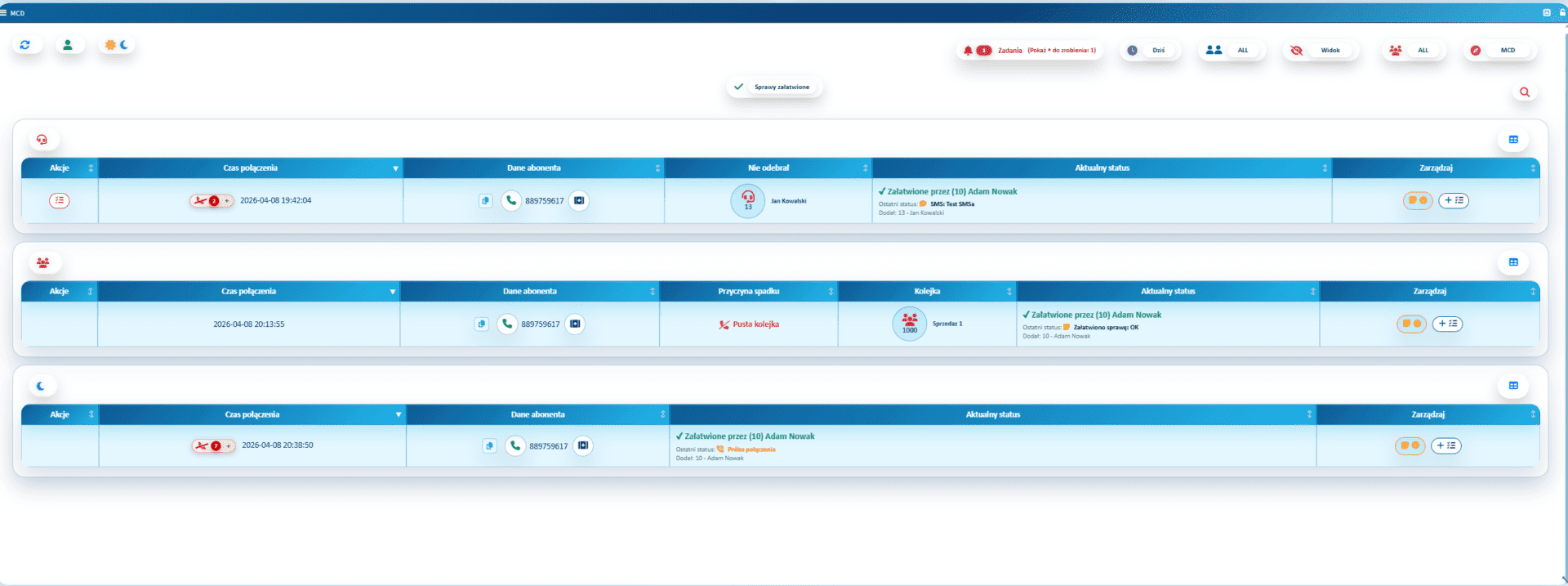Call 889759617 from the 19:42:04 row
This screenshot has height=586, width=1568.
point(511,201)
